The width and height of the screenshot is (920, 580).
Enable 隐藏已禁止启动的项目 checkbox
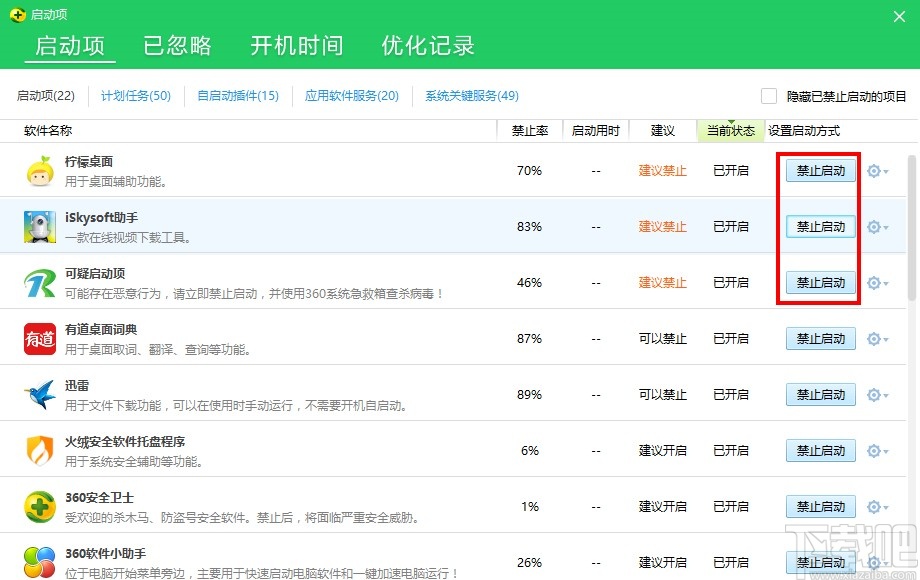click(768, 95)
